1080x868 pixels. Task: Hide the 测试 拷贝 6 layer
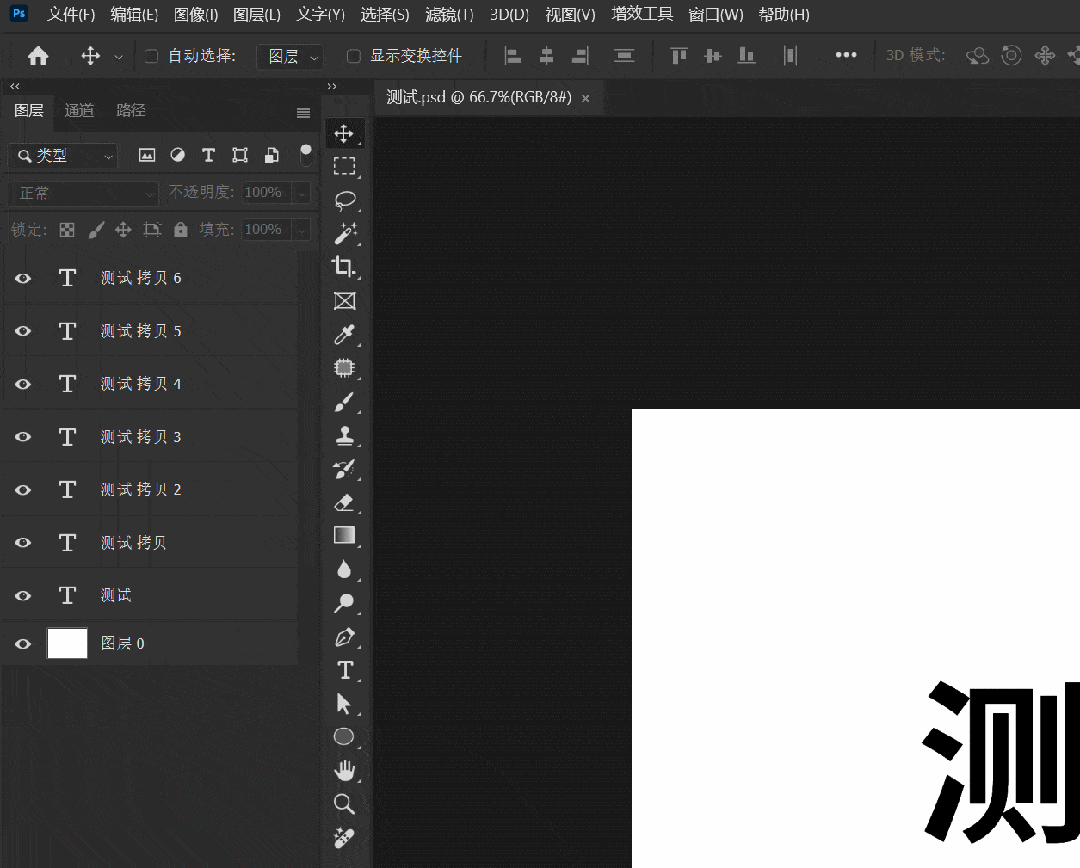pos(23,278)
